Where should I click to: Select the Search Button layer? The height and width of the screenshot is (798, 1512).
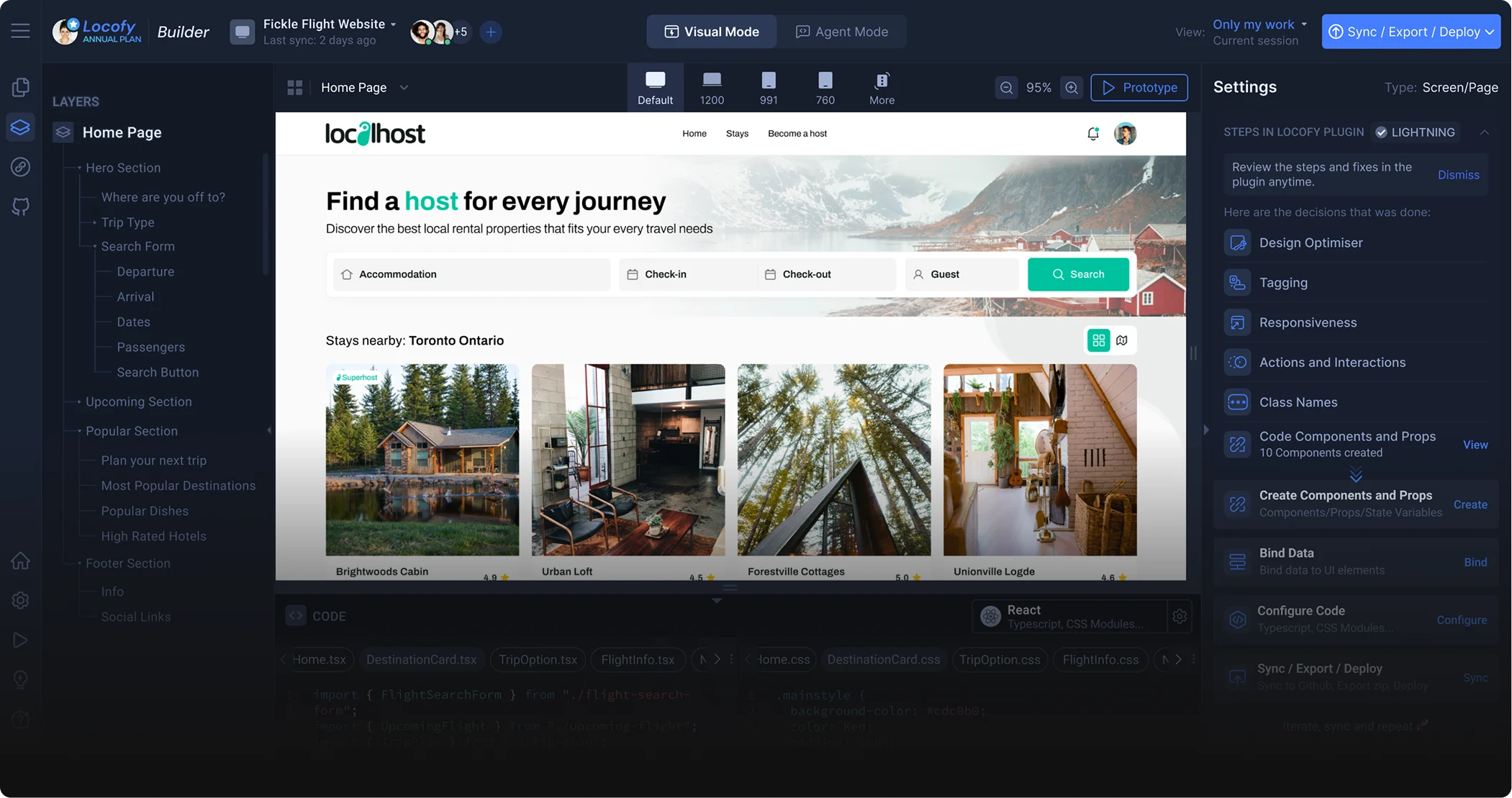[x=158, y=372]
